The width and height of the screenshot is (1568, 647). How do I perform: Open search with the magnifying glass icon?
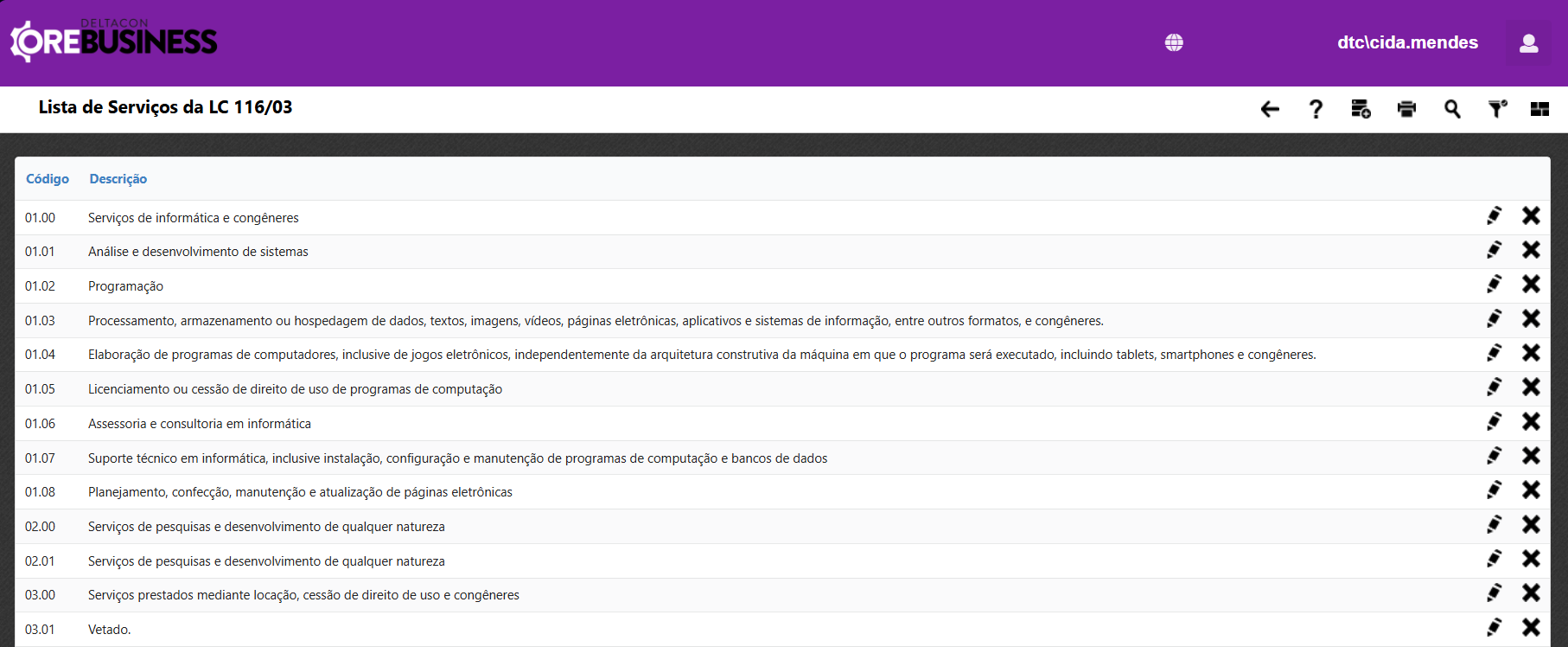point(1452,109)
